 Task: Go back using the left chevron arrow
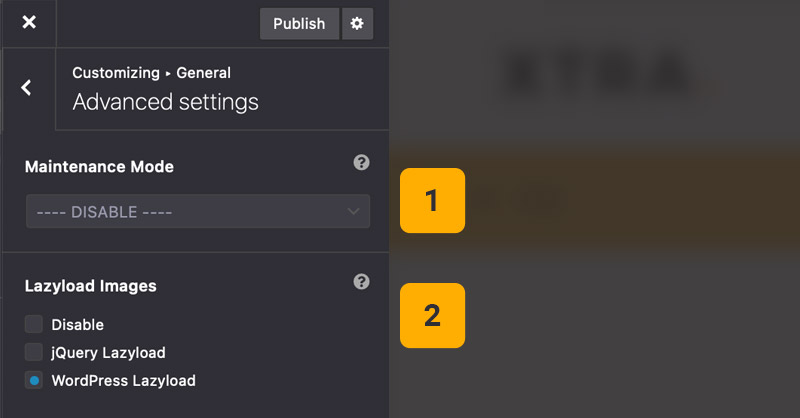tap(27, 88)
